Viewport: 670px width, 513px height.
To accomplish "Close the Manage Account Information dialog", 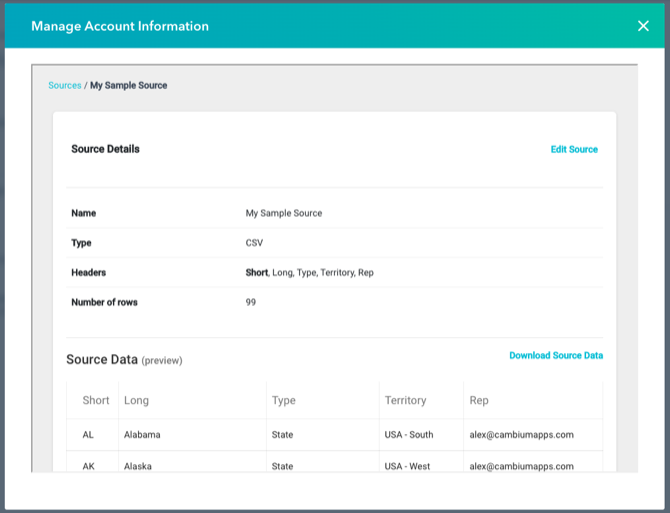I will pyautogui.click(x=643, y=26).
